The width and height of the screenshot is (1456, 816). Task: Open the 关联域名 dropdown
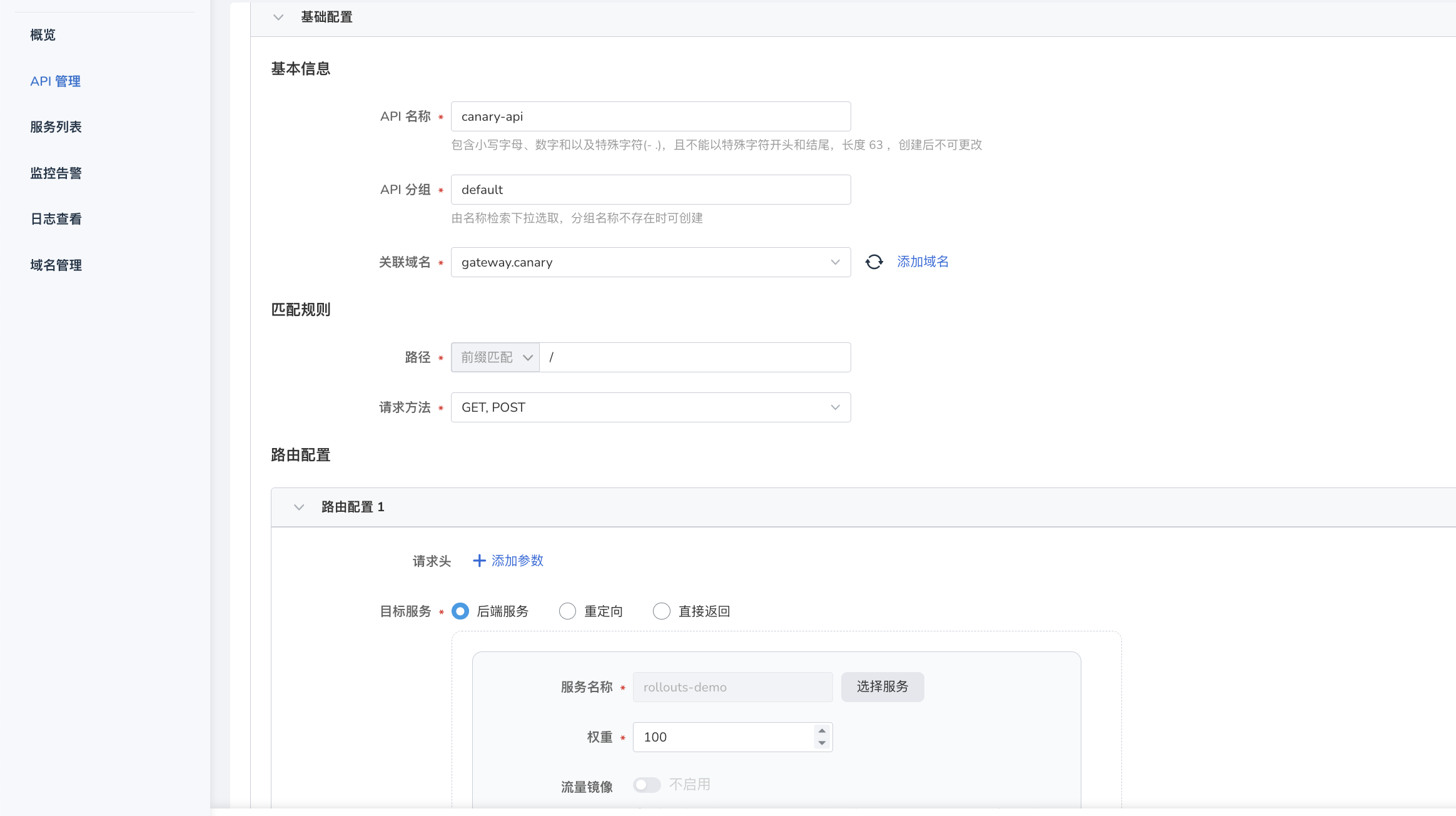tap(650, 262)
